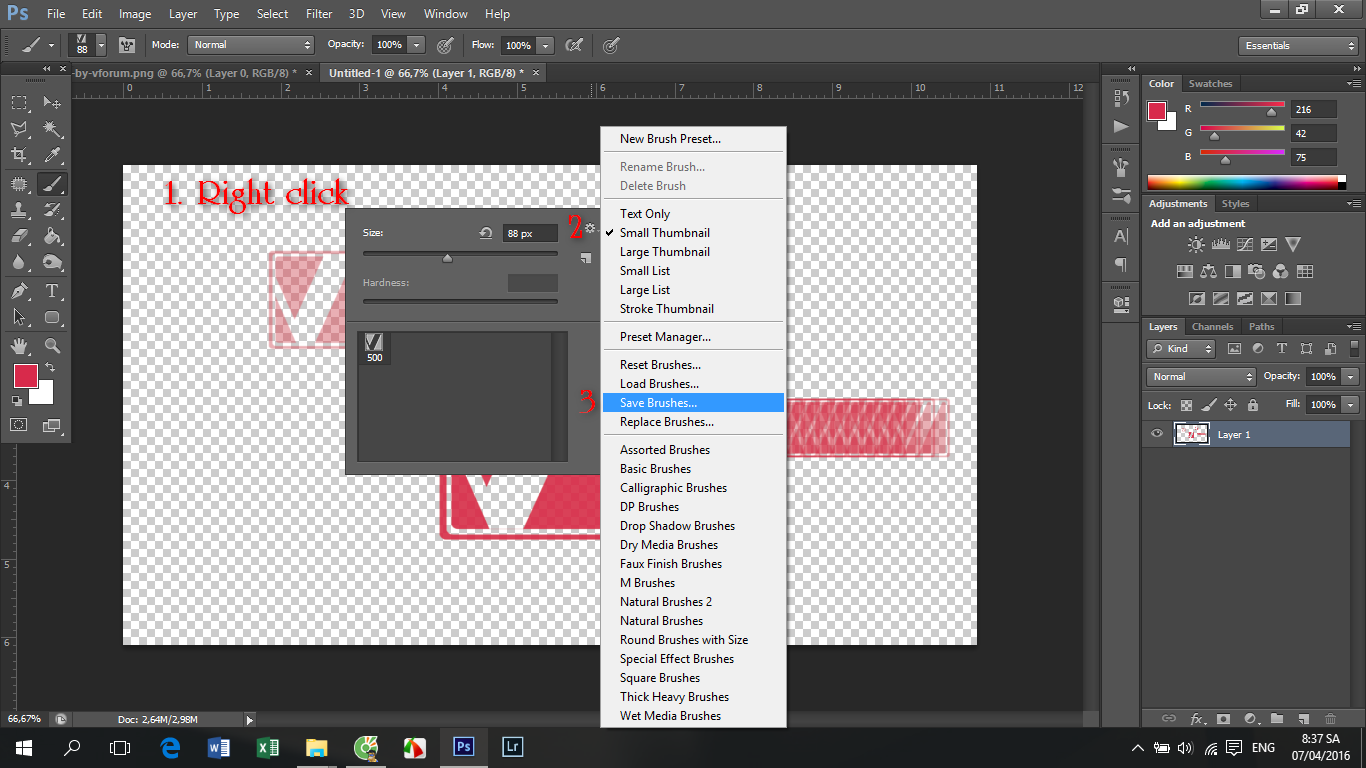Expand layer Fill dropdown arrow
Viewport: 1366px width, 768px height.
point(1351,405)
